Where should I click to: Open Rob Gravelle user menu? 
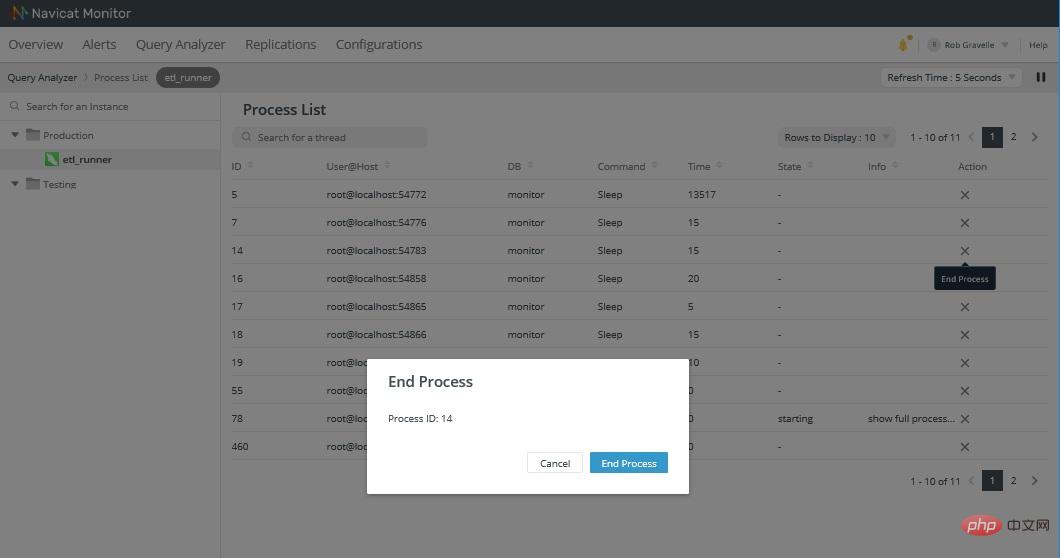[x=968, y=45]
